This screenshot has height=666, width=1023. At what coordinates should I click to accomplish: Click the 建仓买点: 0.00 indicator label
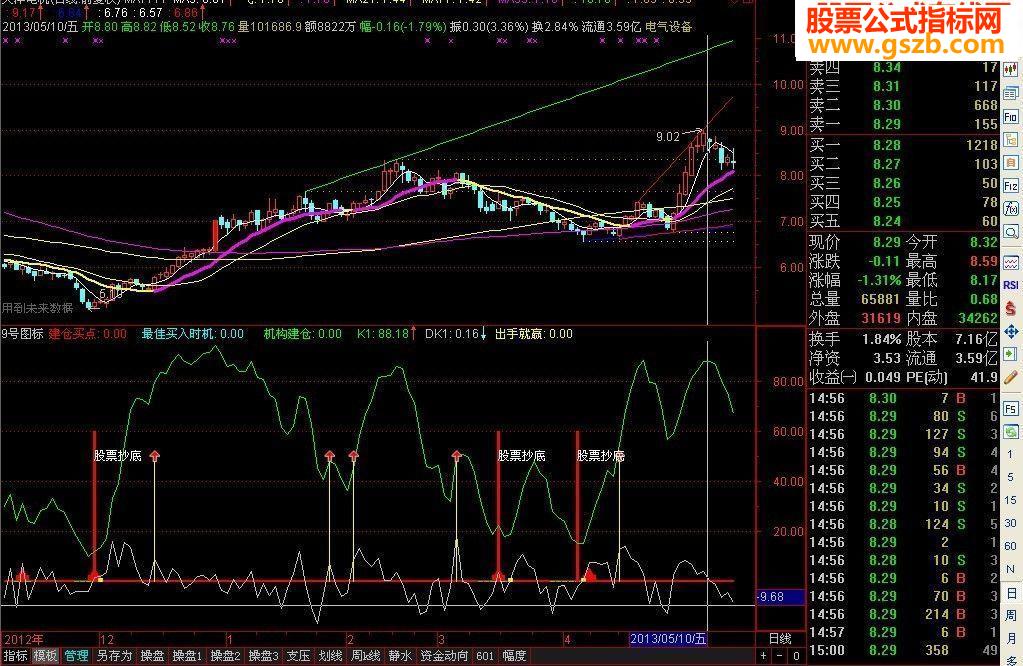click(88, 334)
